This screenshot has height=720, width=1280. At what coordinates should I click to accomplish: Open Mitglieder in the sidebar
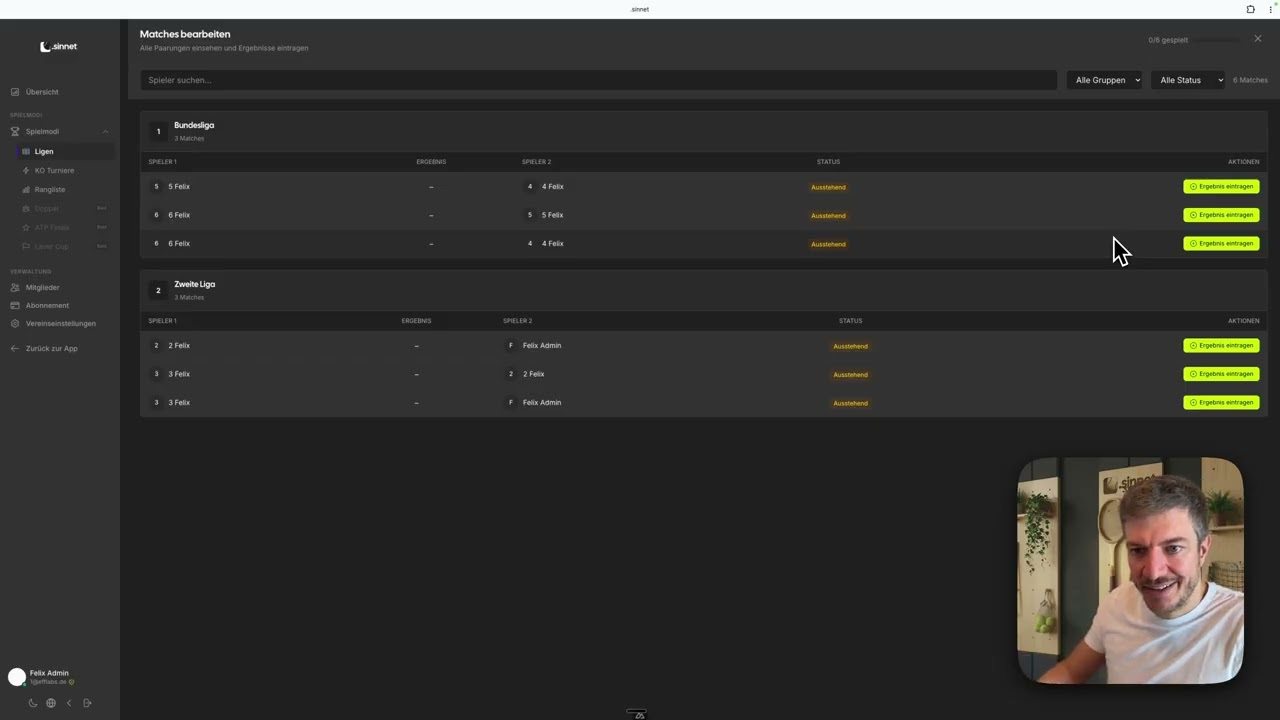(43, 287)
